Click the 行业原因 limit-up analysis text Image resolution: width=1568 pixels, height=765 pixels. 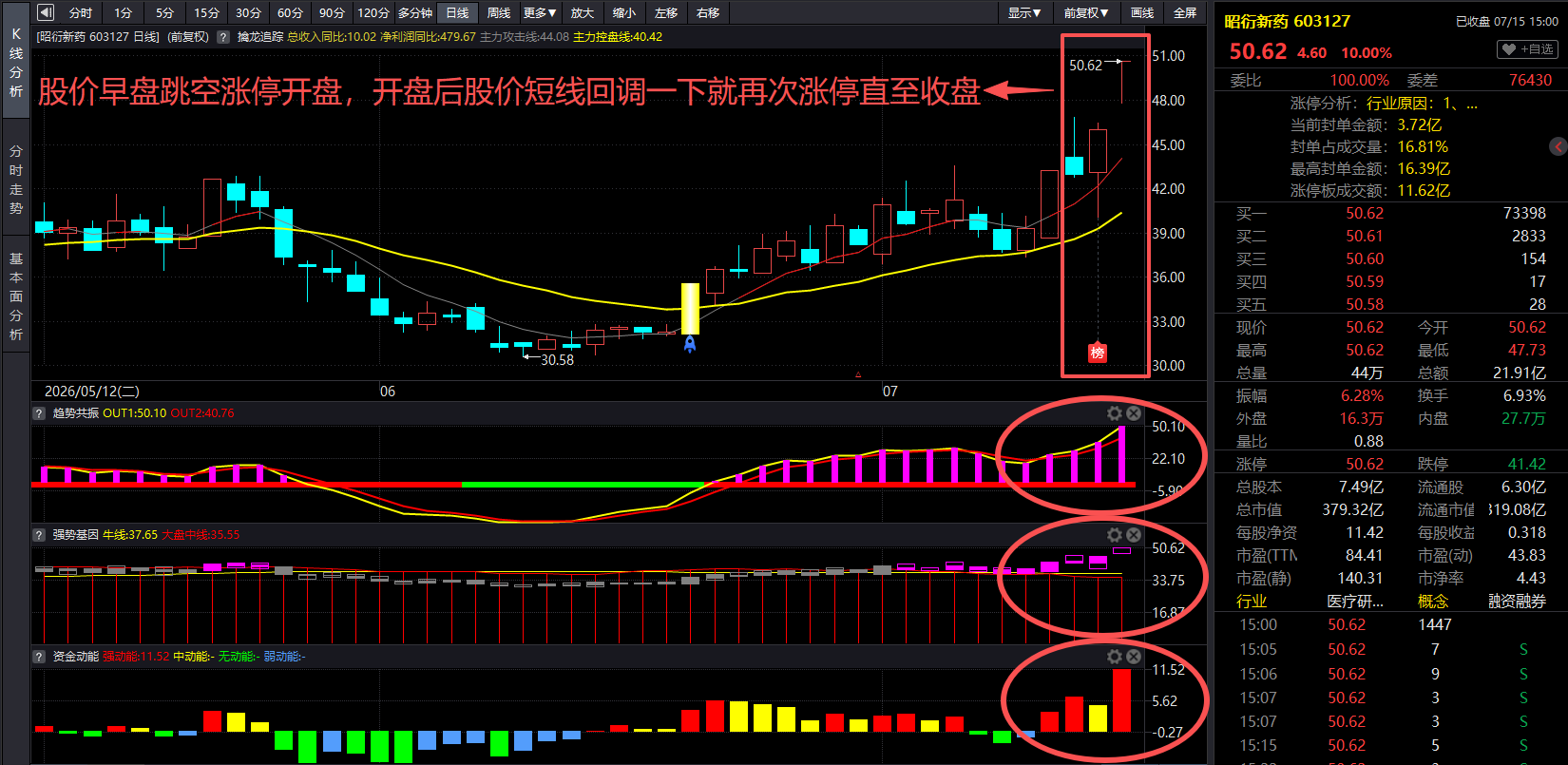click(x=1422, y=104)
